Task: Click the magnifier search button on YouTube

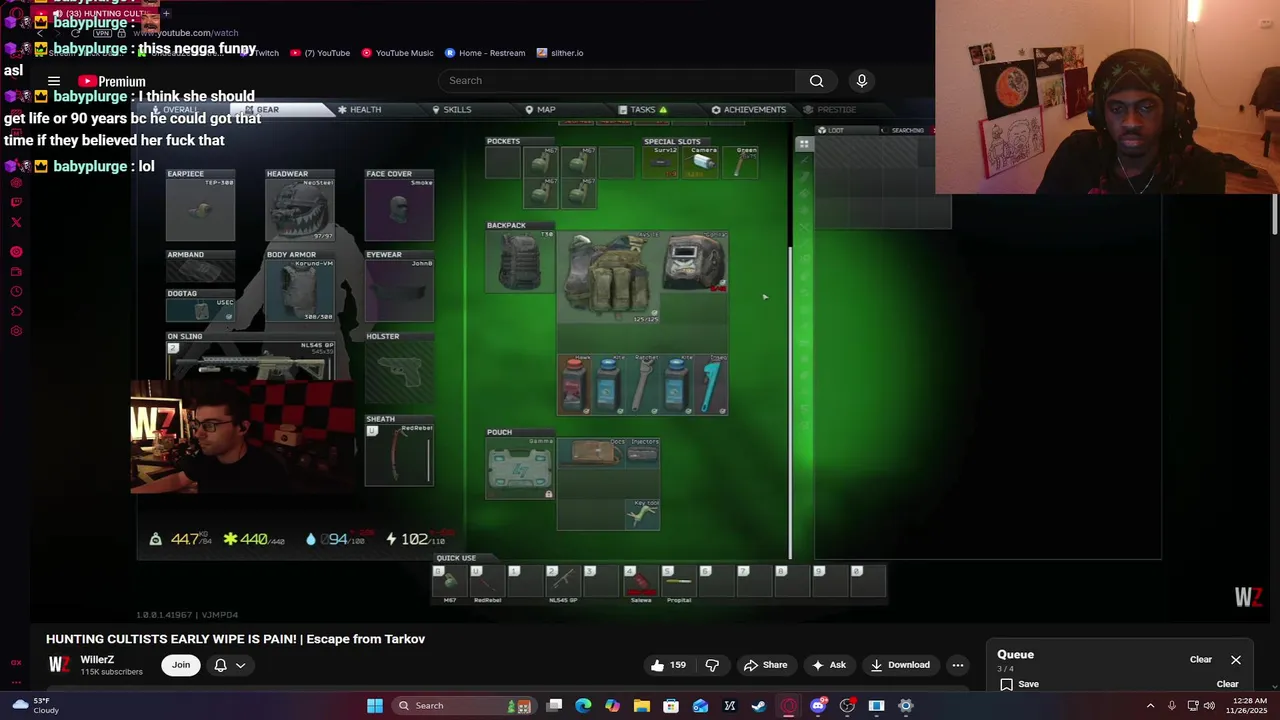Action: click(816, 81)
